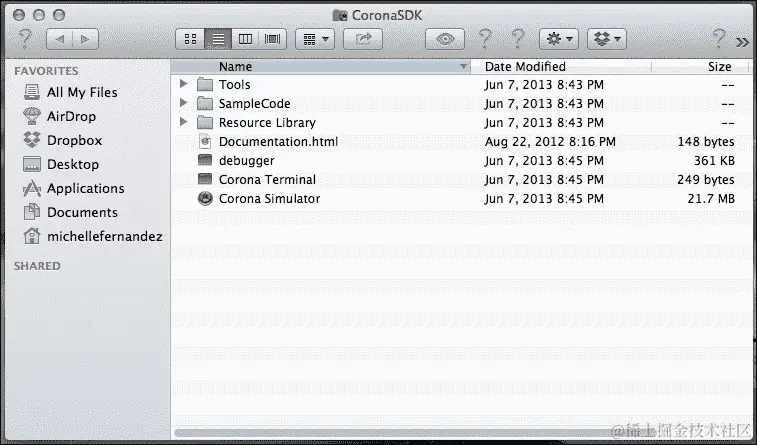Open the Action gear menu

559,39
